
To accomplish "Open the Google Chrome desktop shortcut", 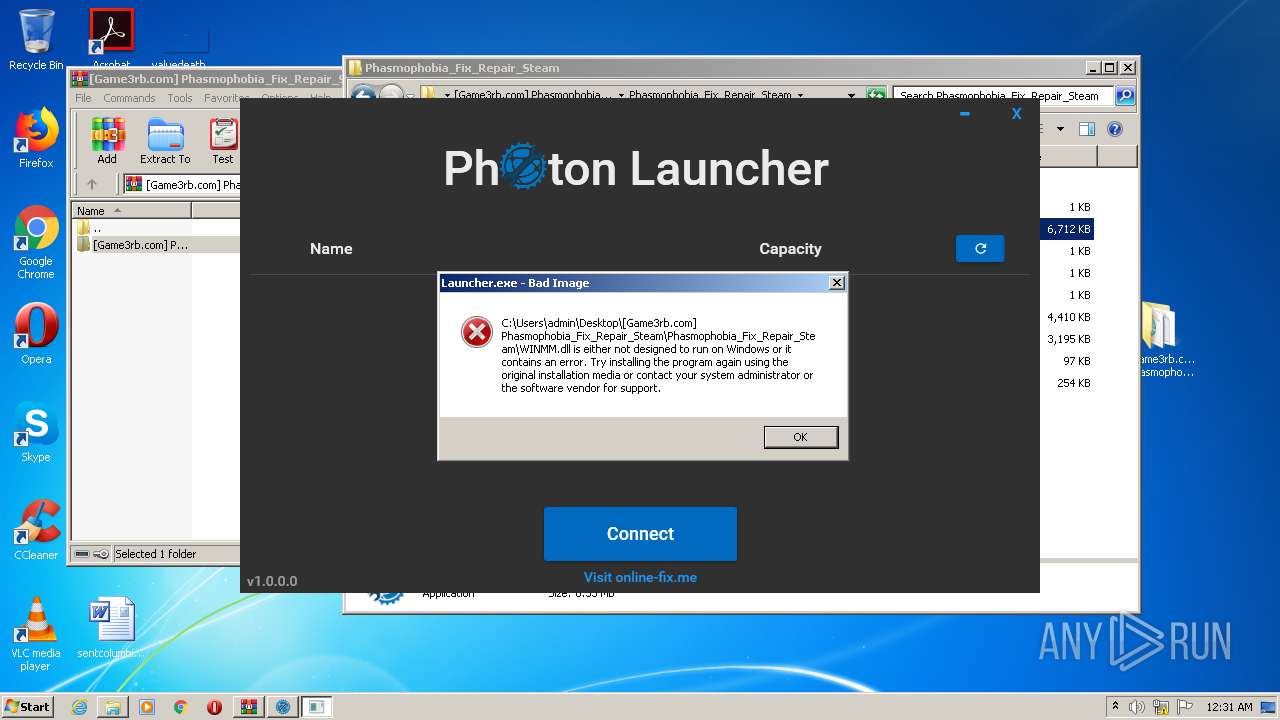I will coord(36,243).
